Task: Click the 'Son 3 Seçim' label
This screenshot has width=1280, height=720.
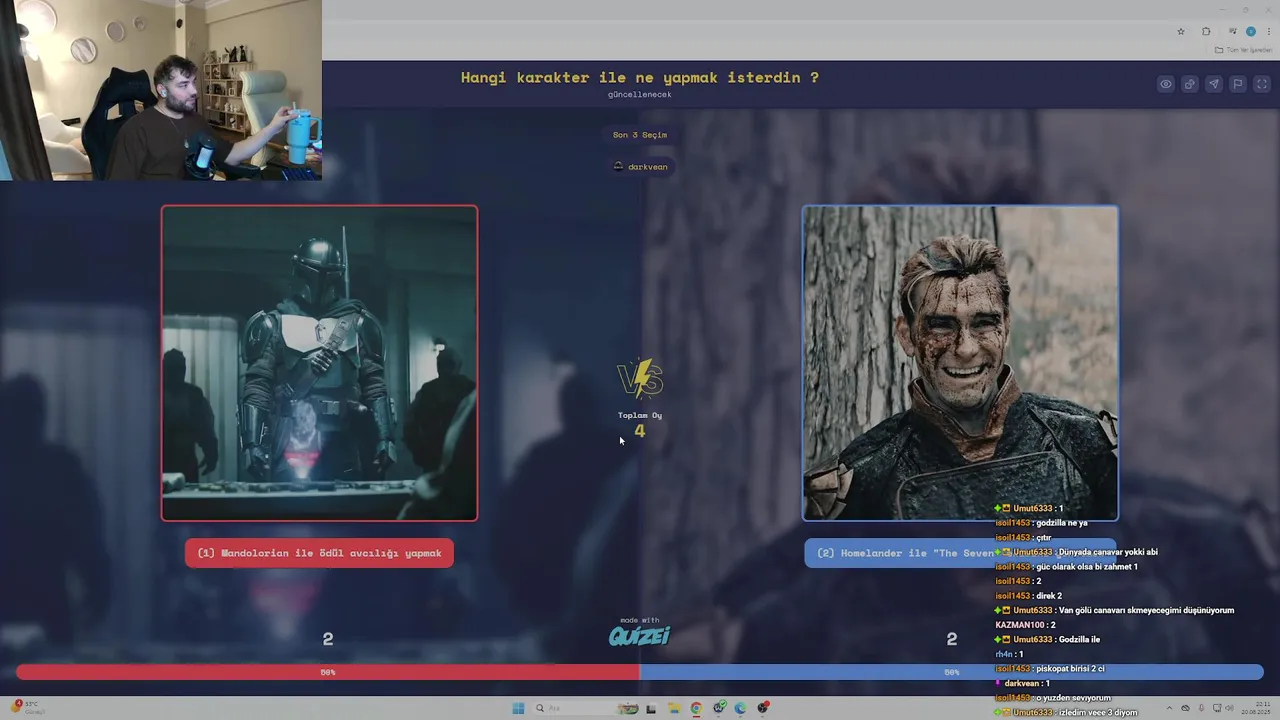Action: [640, 135]
